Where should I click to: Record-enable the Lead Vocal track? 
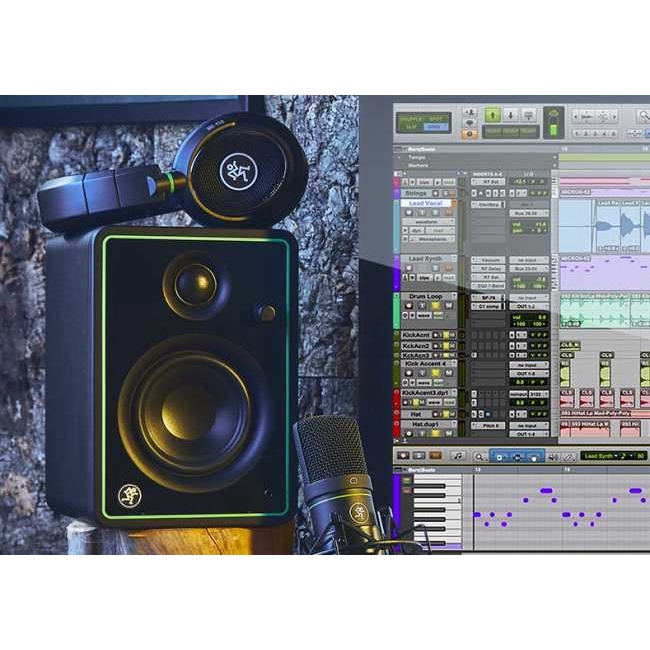point(409,213)
